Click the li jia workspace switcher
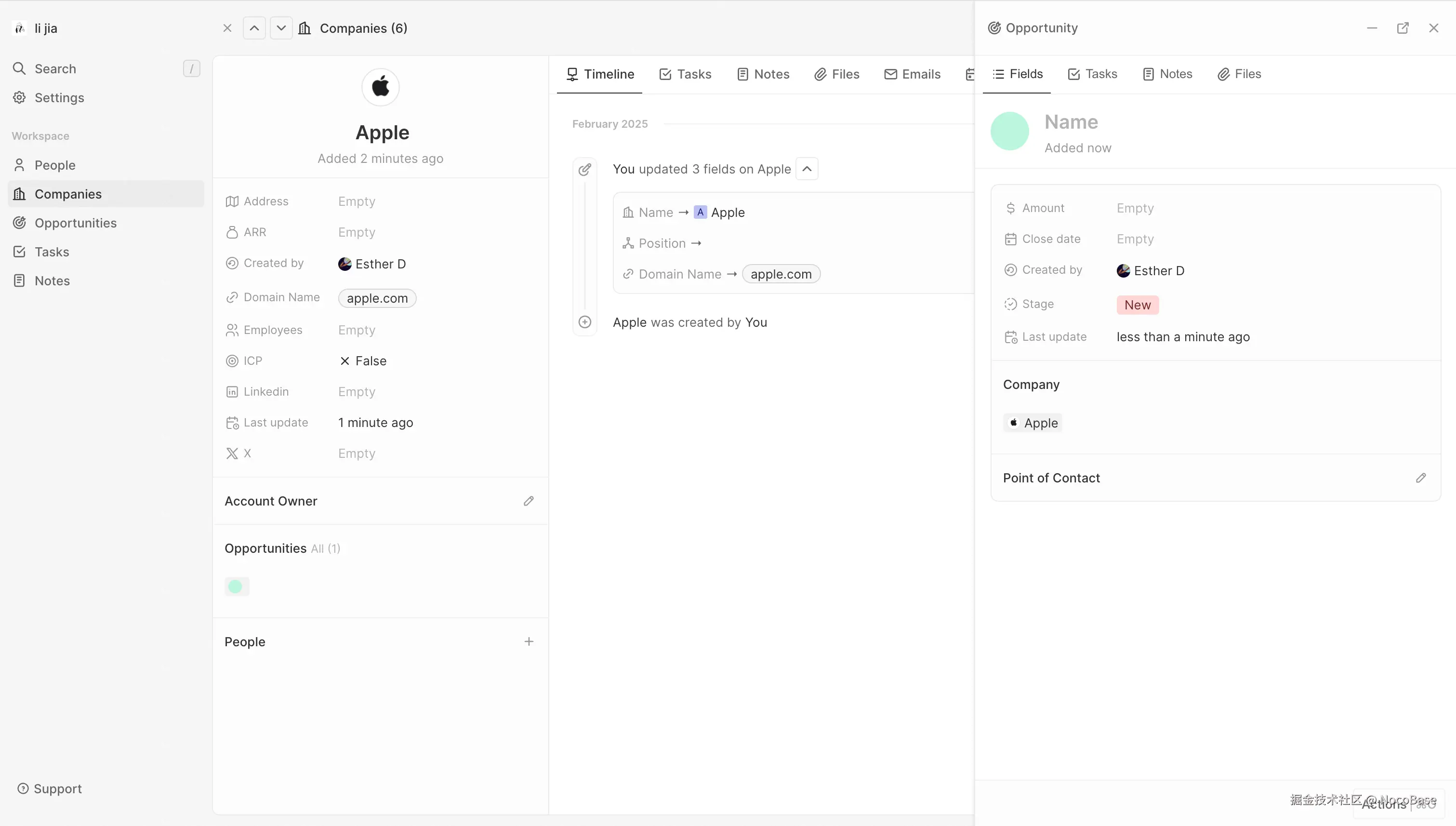This screenshot has height=826, width=1456. click(x=35, y=28)
